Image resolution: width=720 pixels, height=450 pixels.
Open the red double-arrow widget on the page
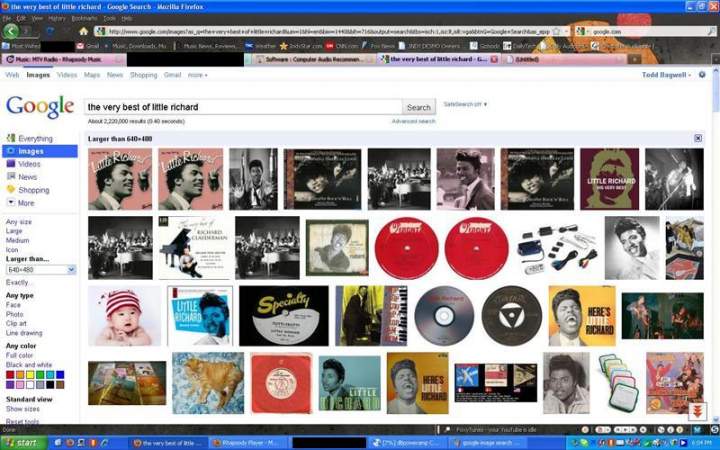click(x=697, y=412)
